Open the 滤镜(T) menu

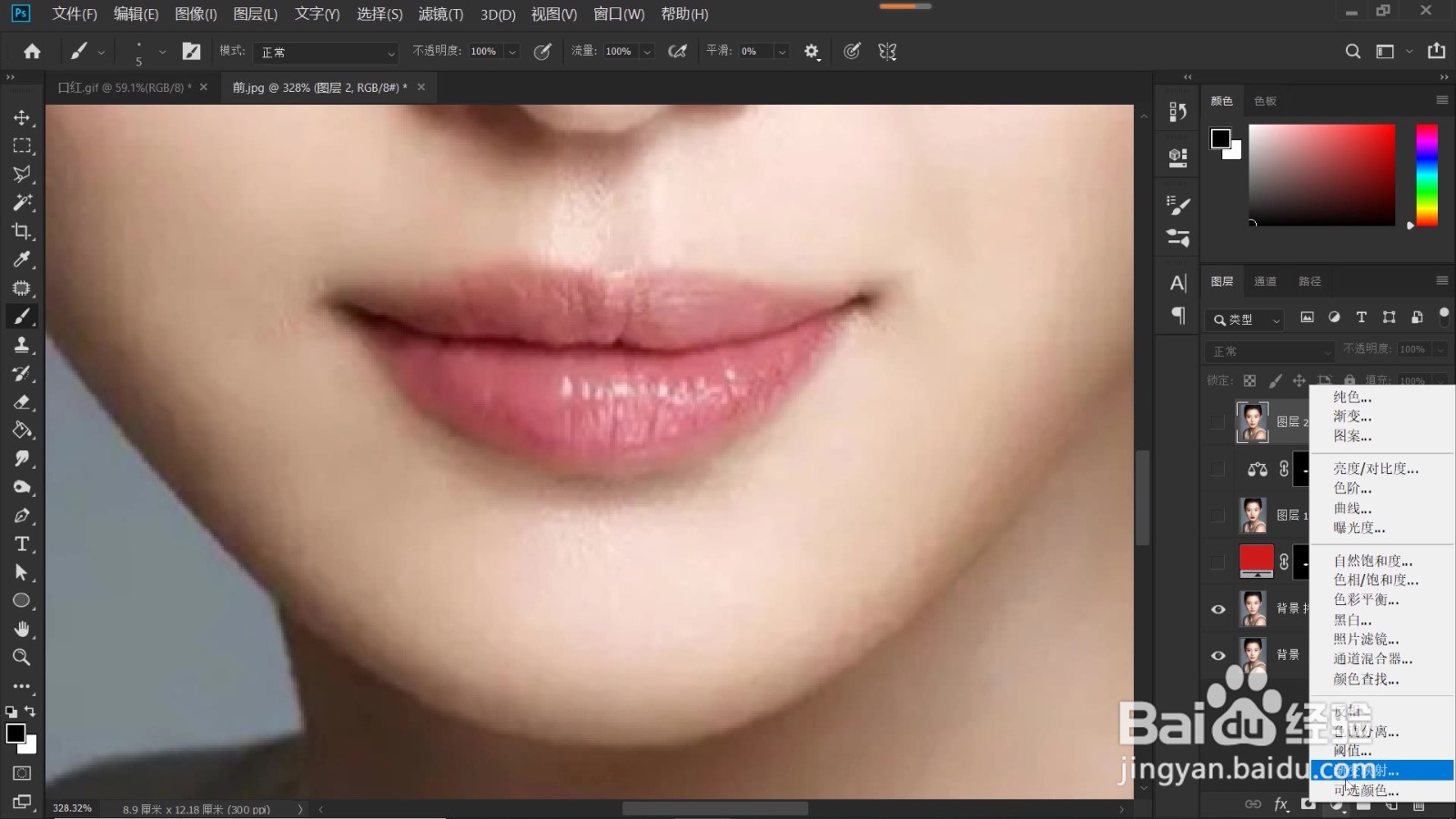(x=440, y=14)
